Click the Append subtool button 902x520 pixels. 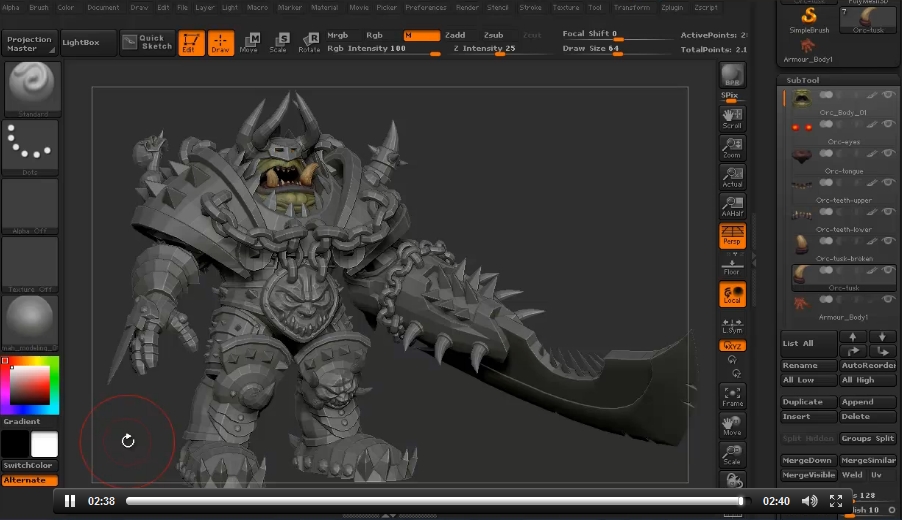coord(867,402)
